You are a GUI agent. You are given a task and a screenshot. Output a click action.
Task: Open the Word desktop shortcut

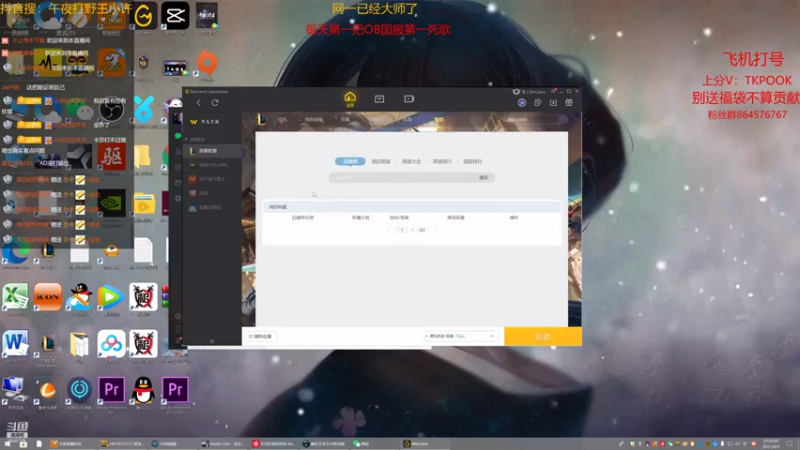pos(15,343)
